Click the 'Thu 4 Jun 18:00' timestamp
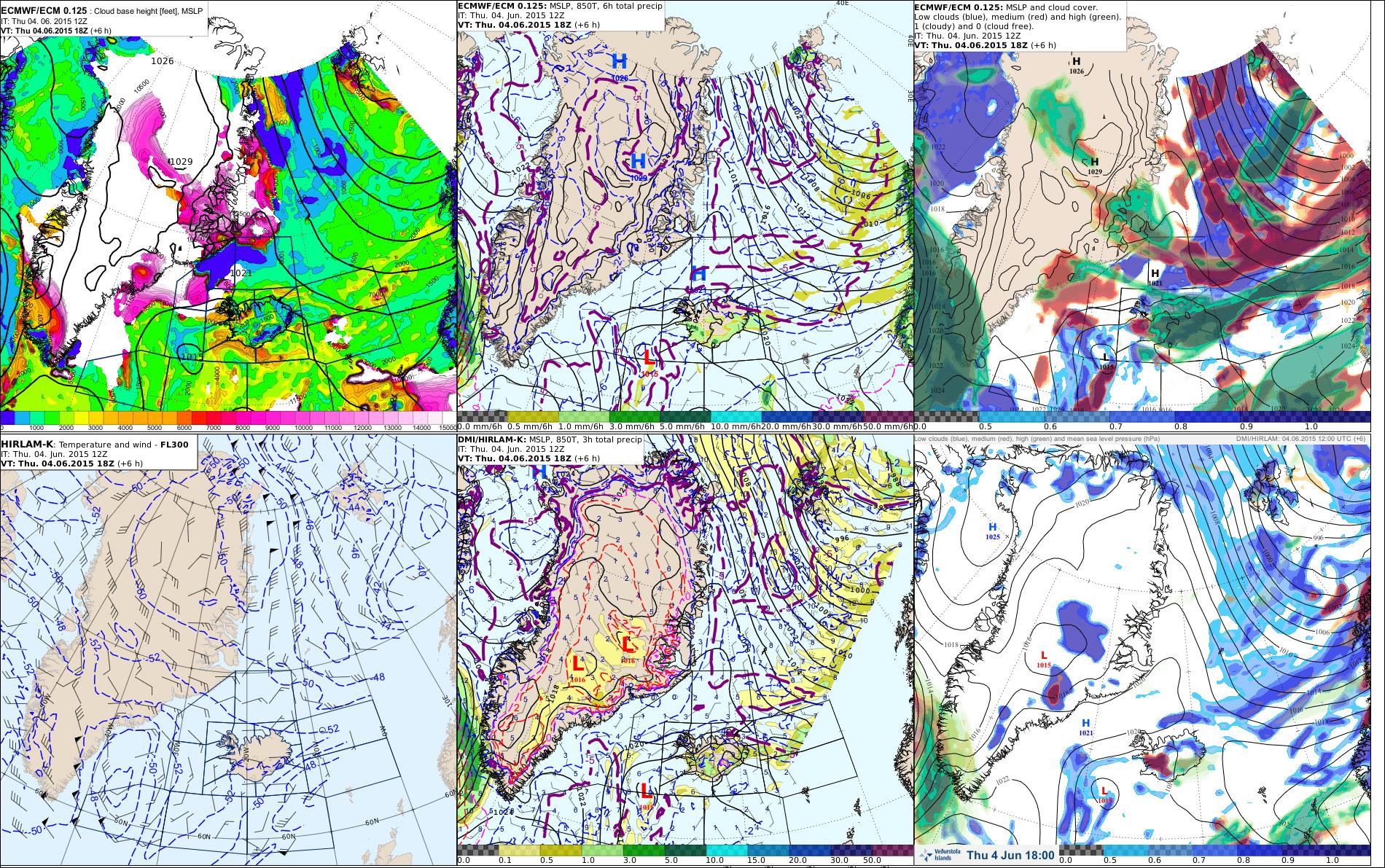The width and height of the screenshot is (1385, 868). [1010, 855]
